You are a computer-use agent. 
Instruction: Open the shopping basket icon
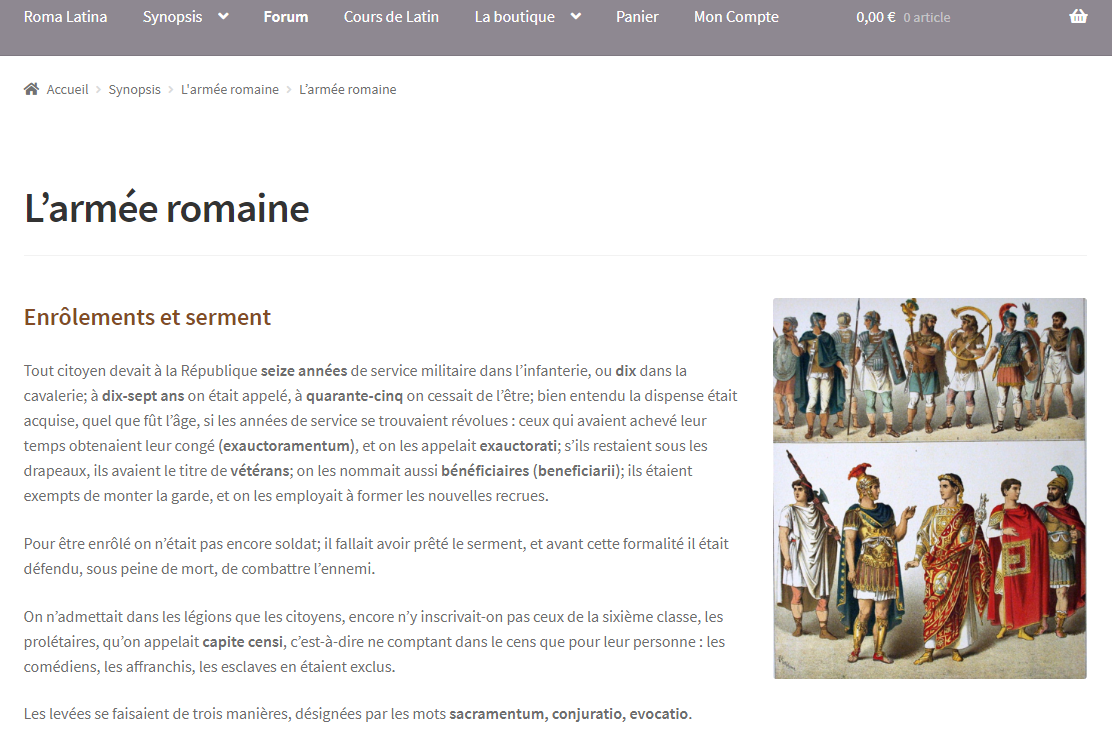pyautogui.click(x=1078, y=17)
